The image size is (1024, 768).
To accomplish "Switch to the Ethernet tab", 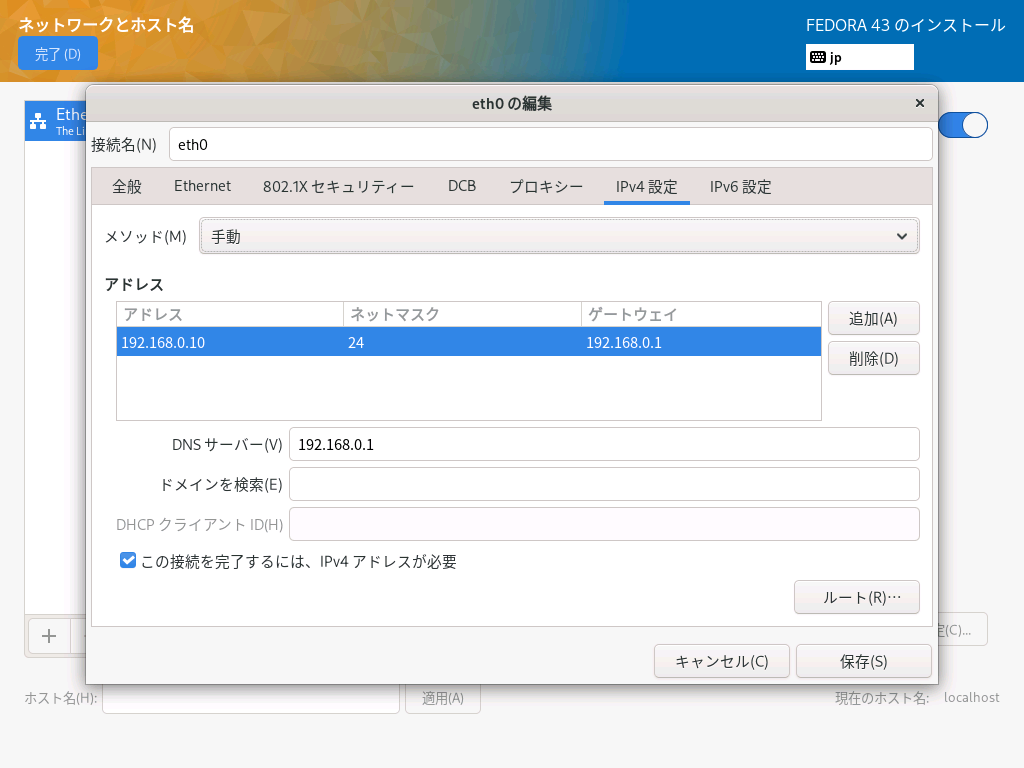I will [202, 186].
